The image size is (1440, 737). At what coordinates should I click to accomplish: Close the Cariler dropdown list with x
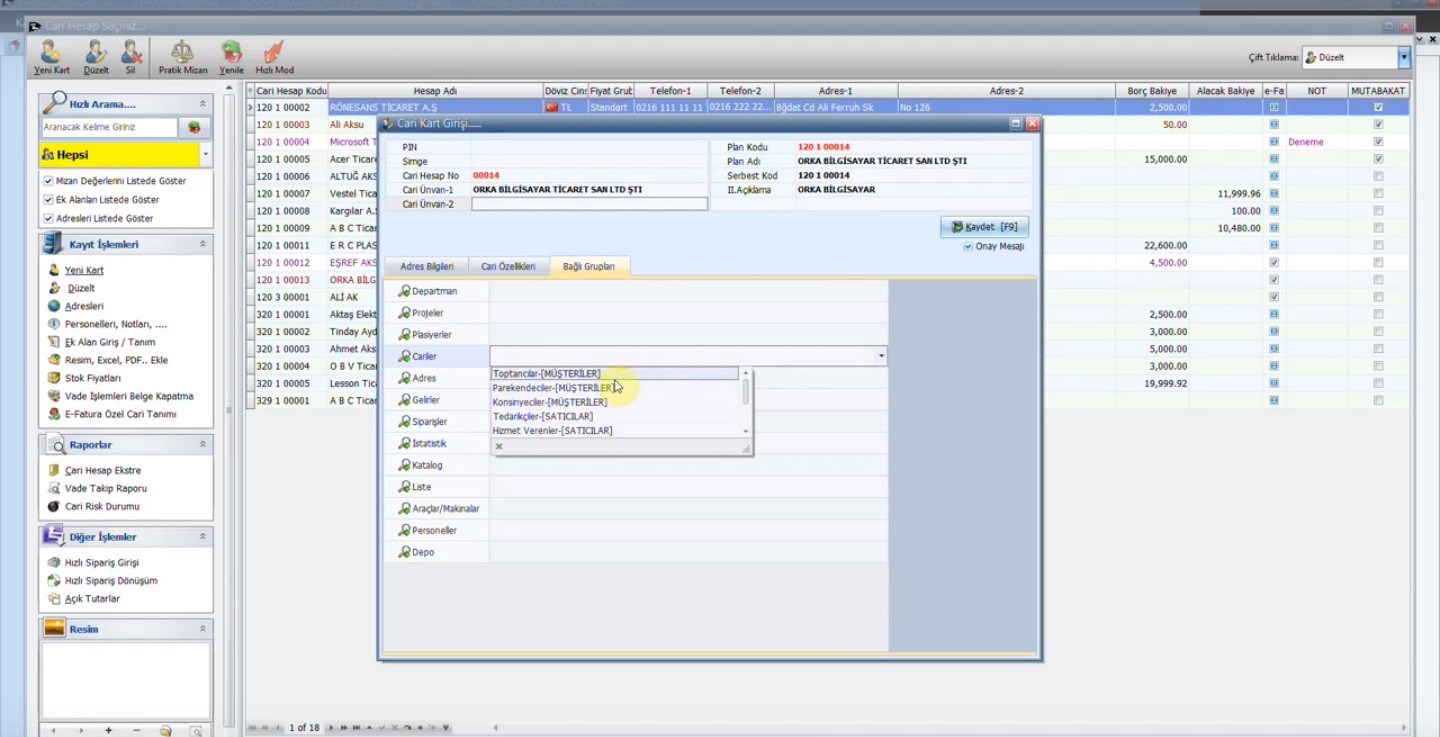pos(499,447)
